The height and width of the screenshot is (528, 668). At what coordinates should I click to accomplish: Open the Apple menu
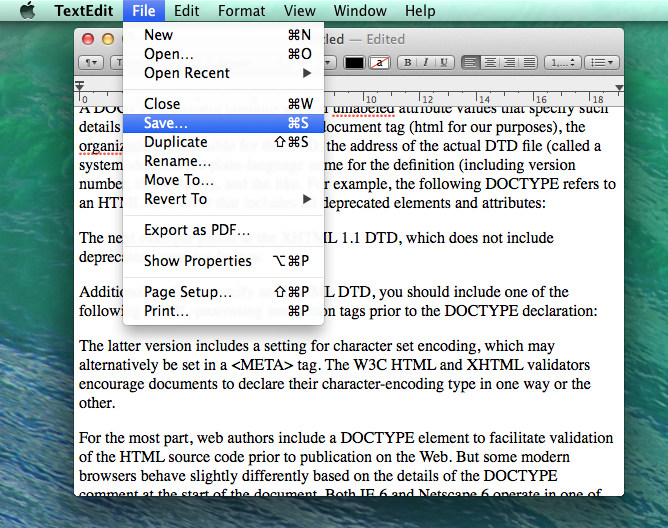tap(28, 10)
